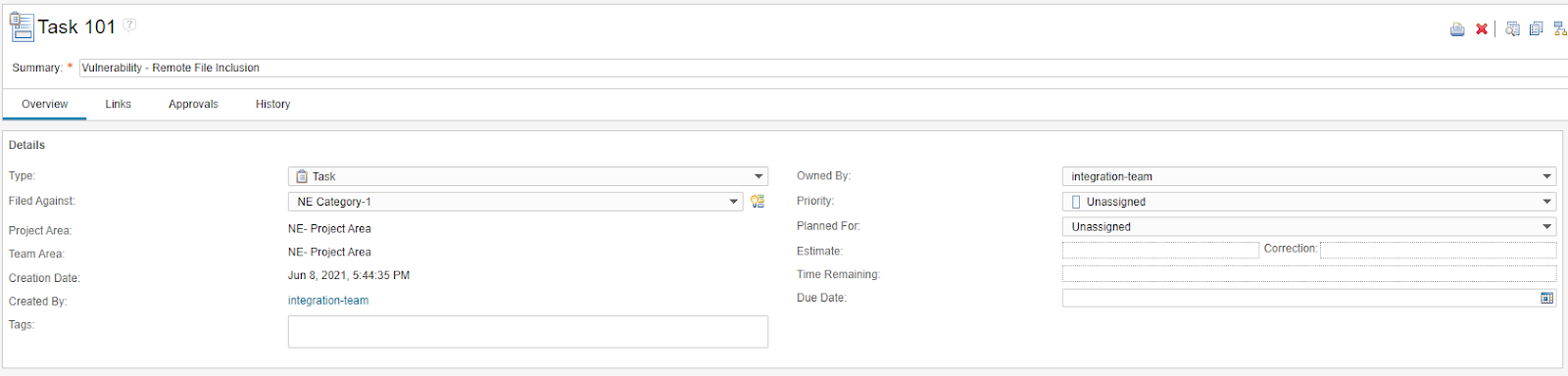
Task: Click into the Tags text box
Action: click(528, 332)
